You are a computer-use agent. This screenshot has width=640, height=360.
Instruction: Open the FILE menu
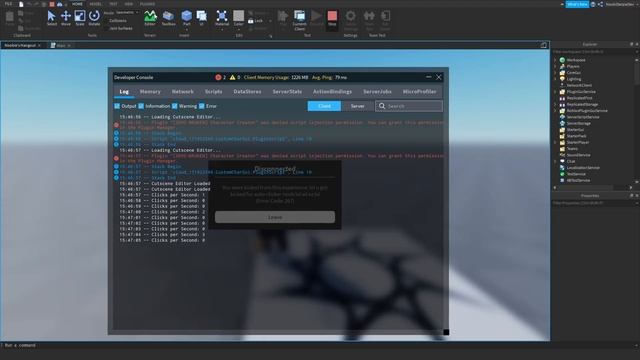pos(8,4)
